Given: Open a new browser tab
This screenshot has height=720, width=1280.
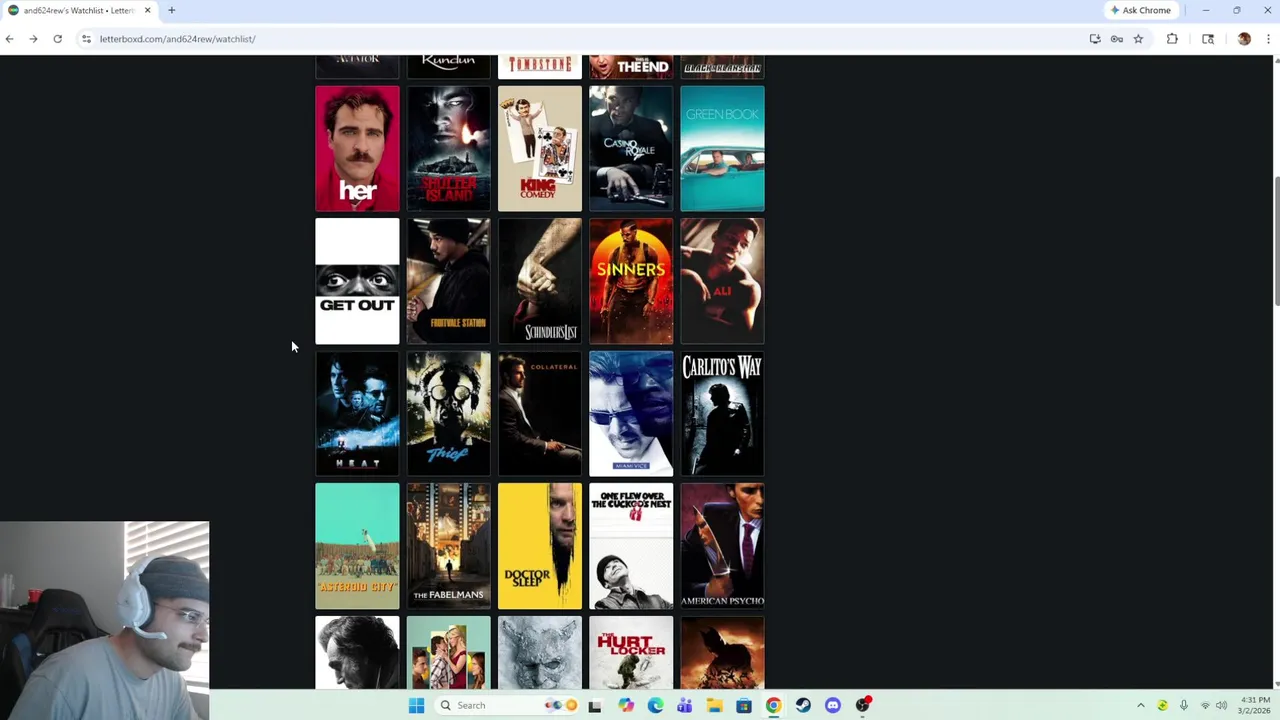Looking at the screenshot, I should (171, 10).
